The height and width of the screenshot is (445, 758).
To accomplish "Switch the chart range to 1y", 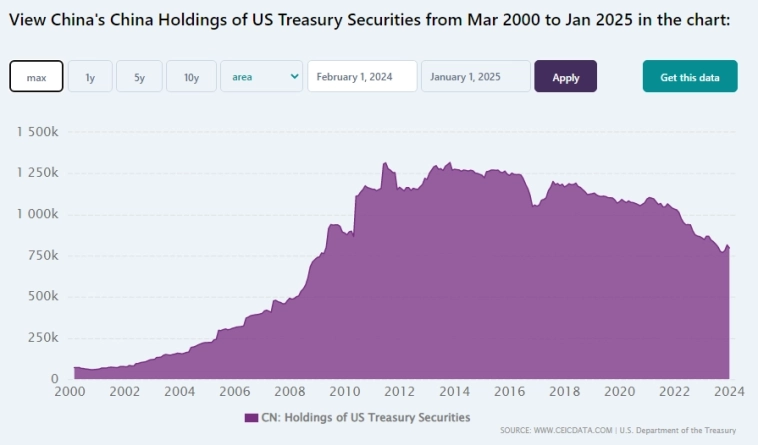I will point(90,77).
